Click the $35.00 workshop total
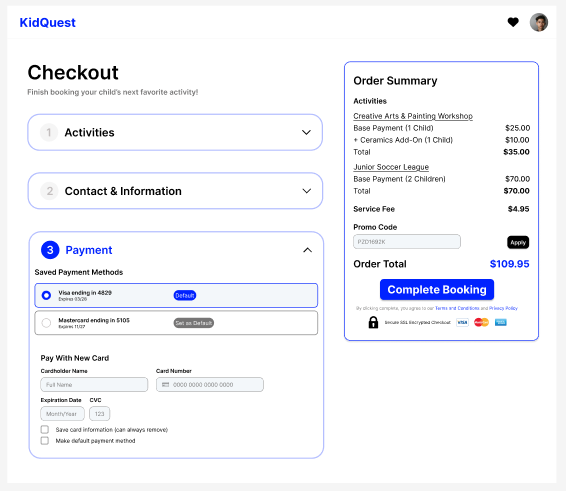 (x=516, y=152)
